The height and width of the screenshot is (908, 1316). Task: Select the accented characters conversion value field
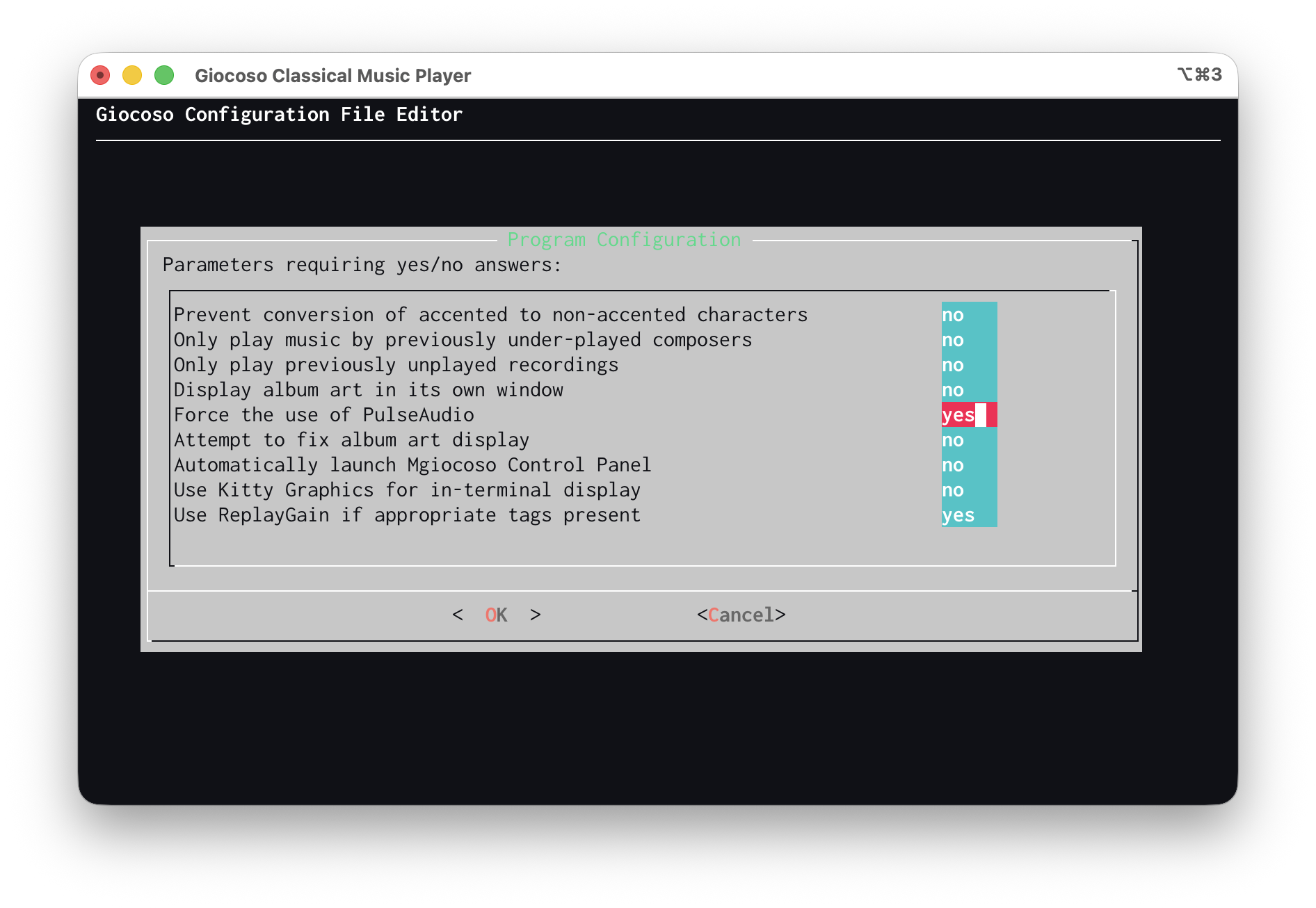[x=968, y=315]
